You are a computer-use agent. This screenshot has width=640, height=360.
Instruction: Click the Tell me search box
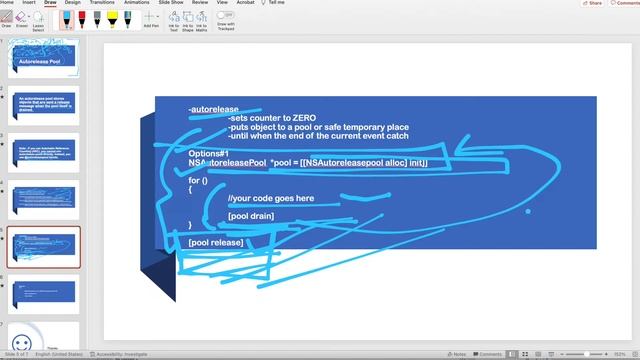pyautogui.click(x=273, y=2)
